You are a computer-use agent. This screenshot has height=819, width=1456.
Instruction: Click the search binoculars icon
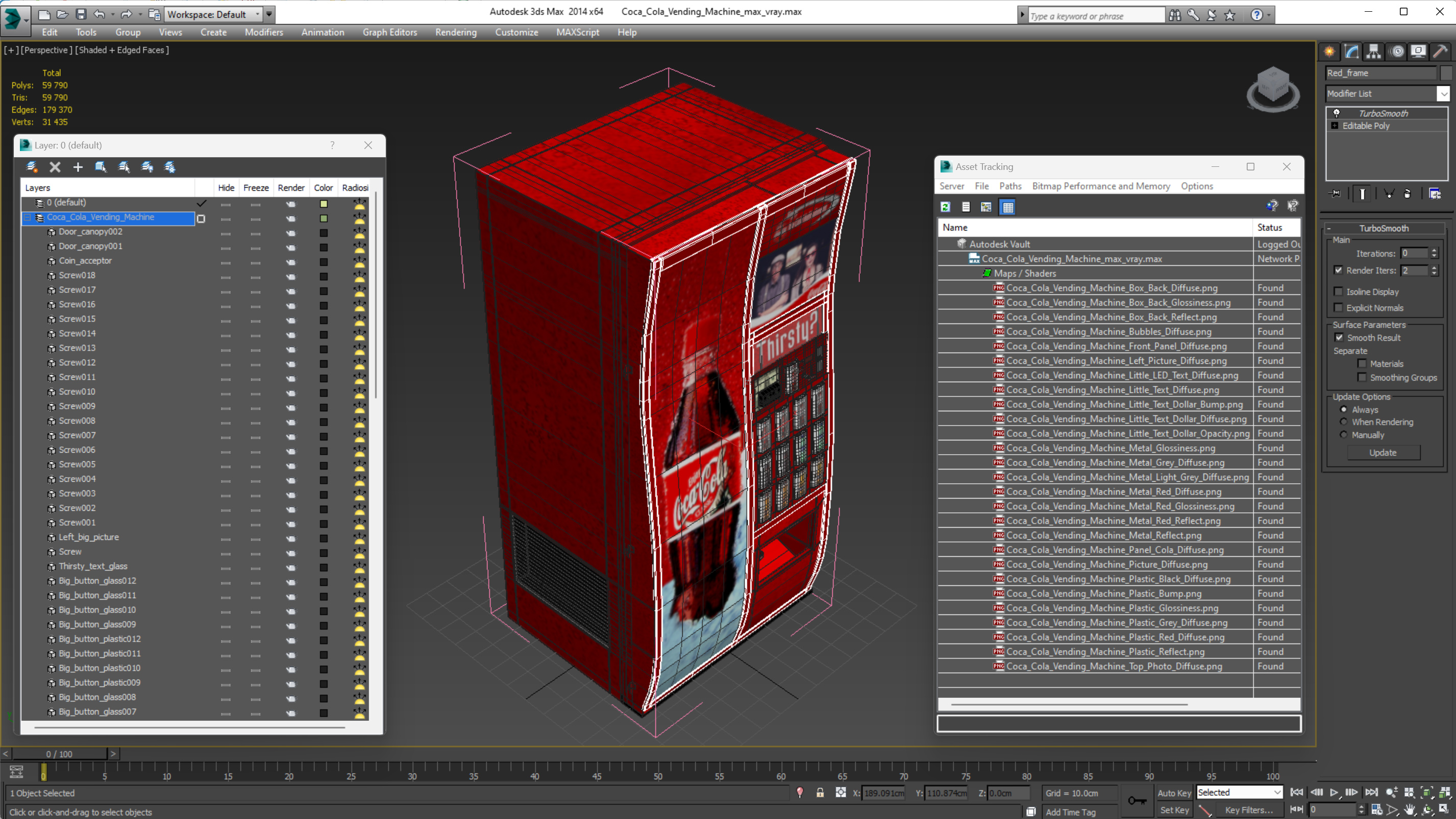[x=1174, y=15]
